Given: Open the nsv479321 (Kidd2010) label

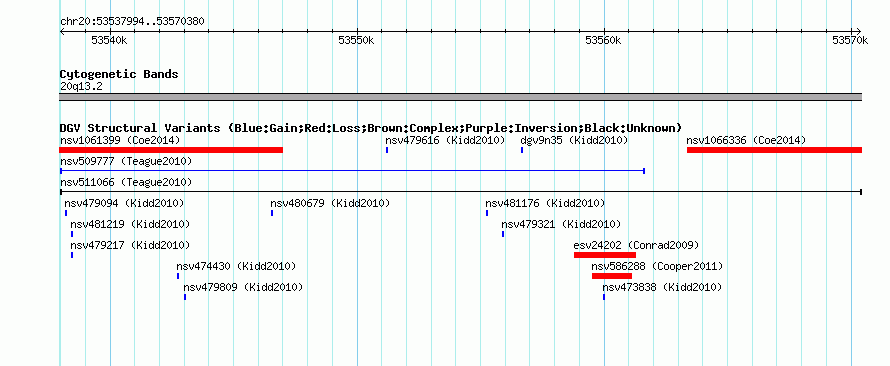Looking at the screenshot, I should click(x=561, y=224).
